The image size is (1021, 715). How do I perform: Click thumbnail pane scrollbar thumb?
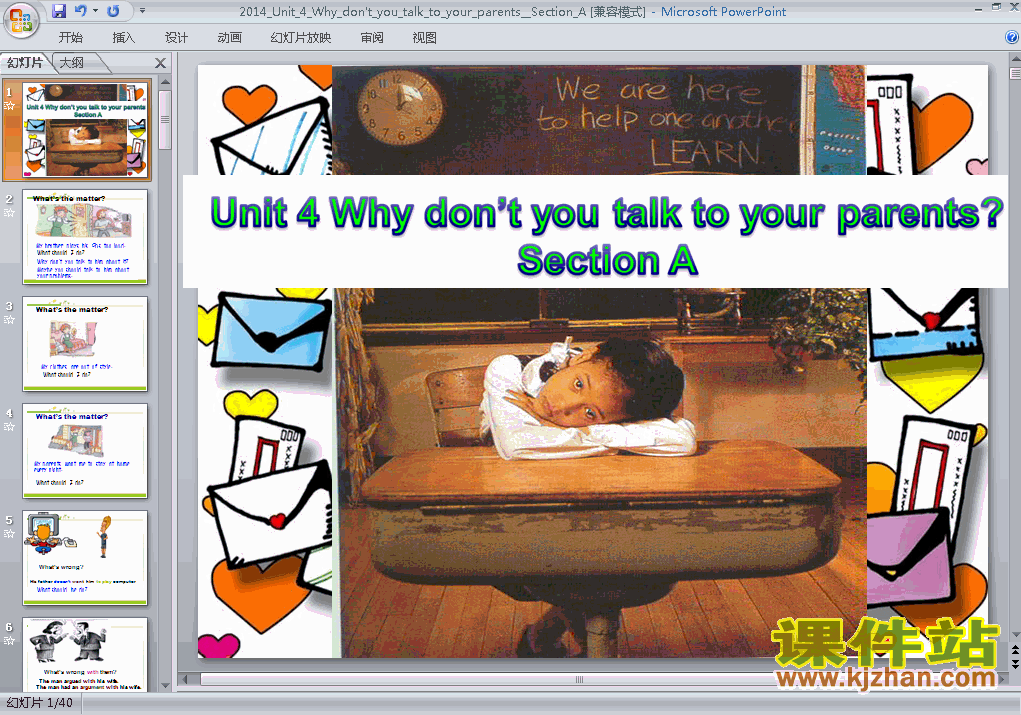[165, 120]
